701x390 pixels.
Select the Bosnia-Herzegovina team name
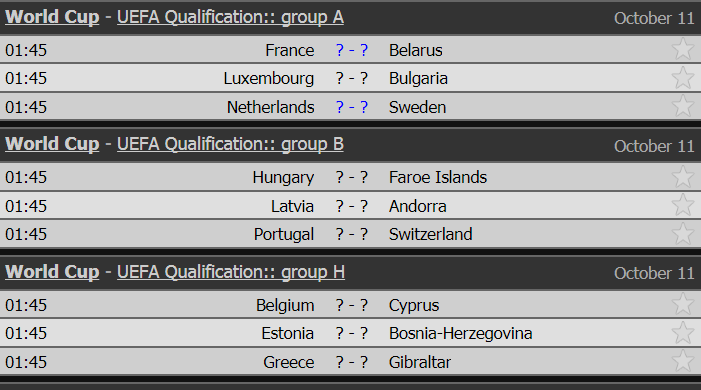460,334
